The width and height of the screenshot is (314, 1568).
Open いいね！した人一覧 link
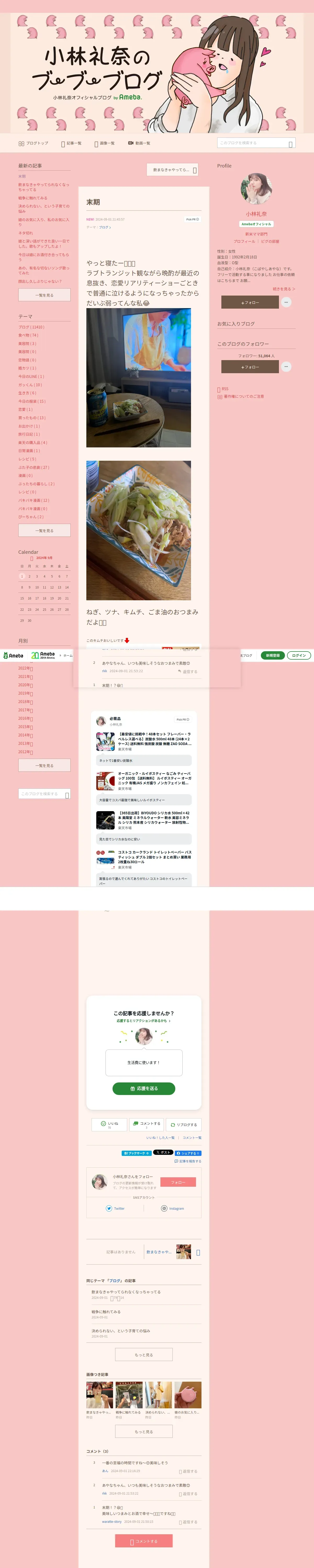(160, 1138)
